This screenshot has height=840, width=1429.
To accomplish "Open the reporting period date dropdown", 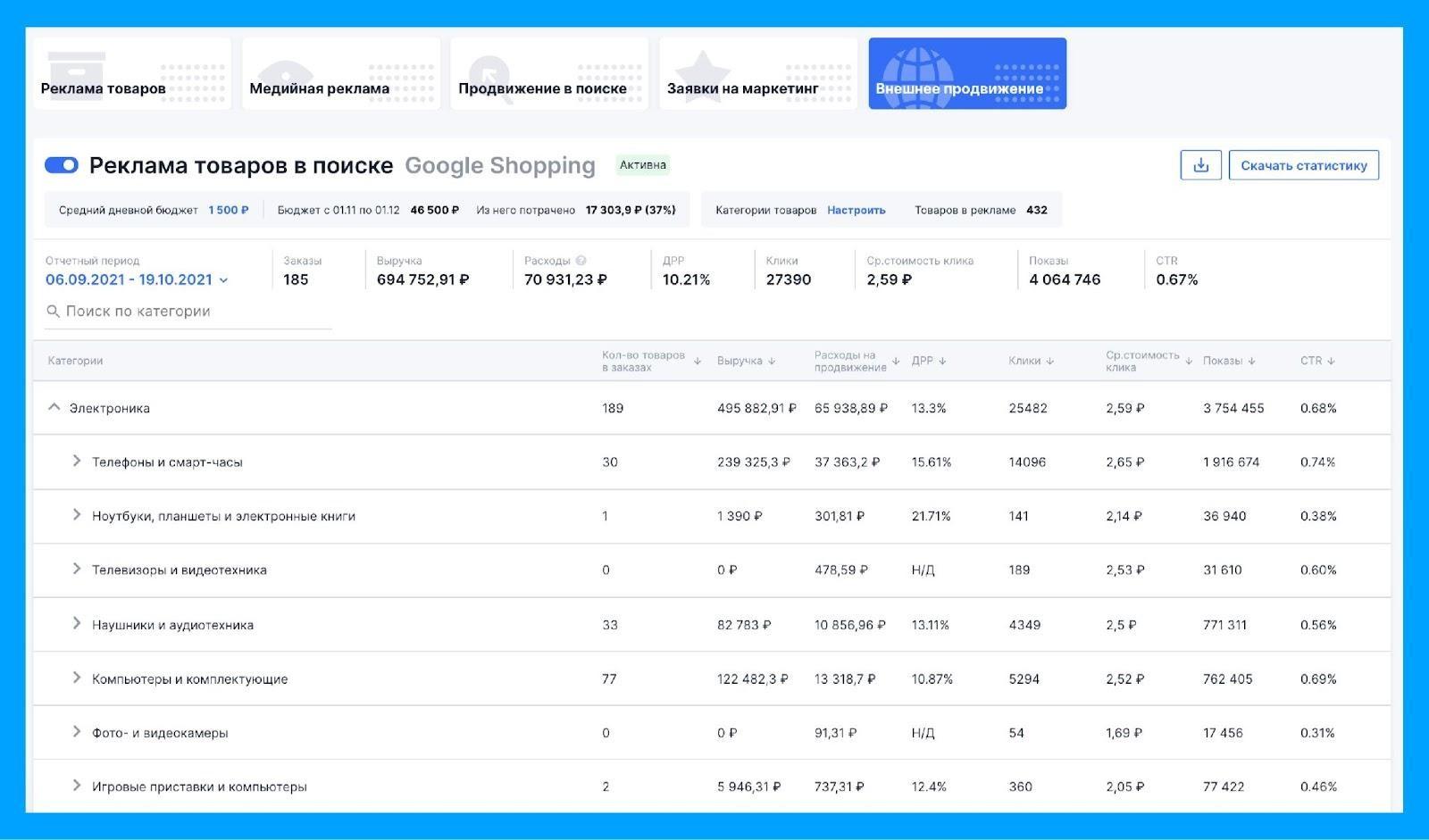I will point(136,279).
